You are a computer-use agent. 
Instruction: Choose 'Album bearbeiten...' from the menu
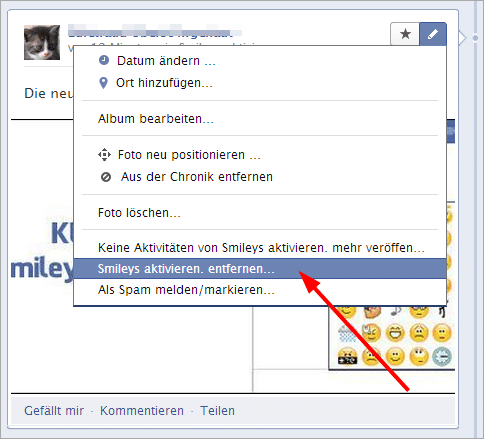[x=260, y=119]
